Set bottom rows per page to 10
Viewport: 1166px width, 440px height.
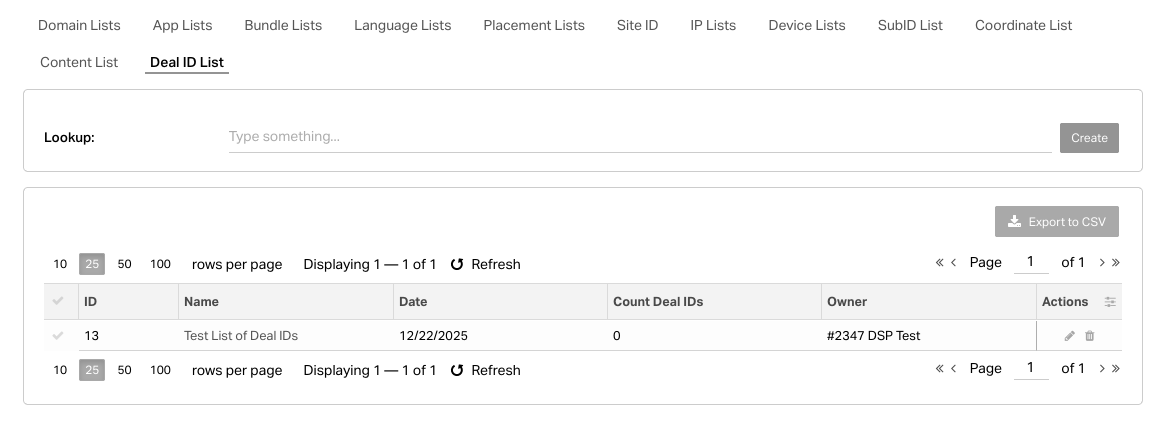[60, 370]
